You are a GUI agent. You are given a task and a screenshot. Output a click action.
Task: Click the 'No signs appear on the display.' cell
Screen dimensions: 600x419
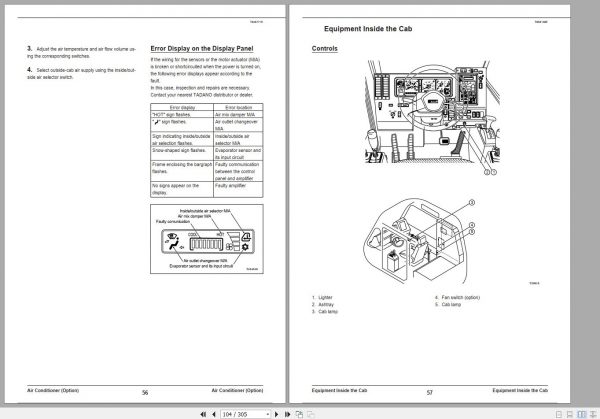click(182, 189)
